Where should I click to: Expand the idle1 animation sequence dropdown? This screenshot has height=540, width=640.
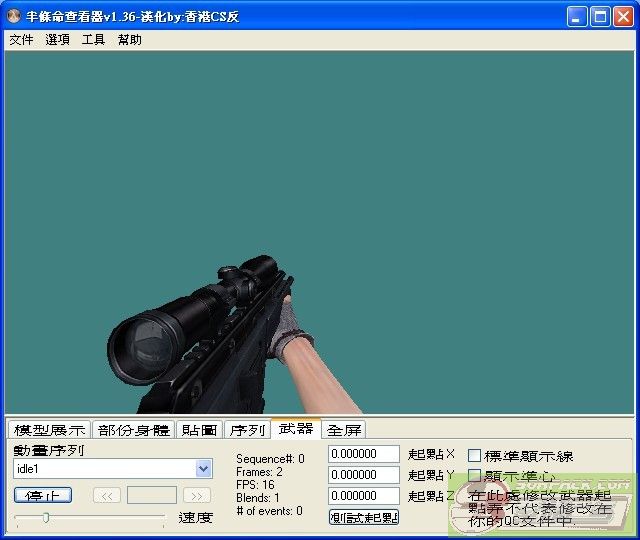click(204, 469)
